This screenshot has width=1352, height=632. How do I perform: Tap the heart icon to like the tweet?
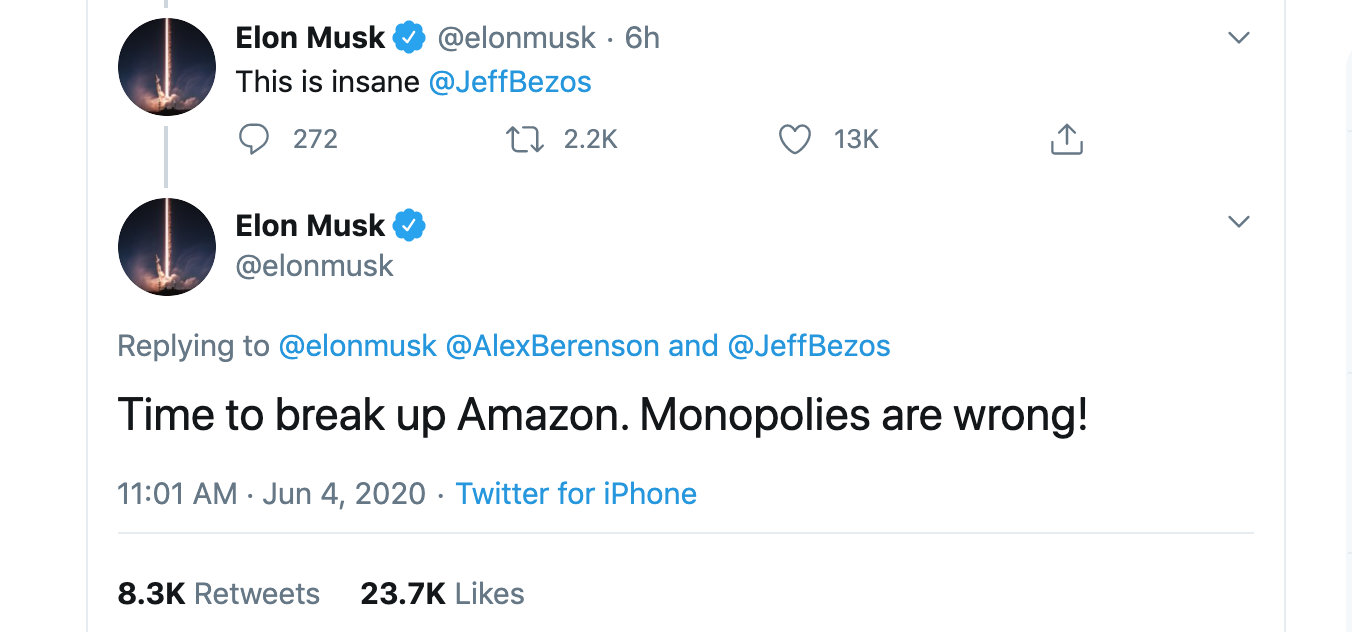pyautogui.click(x=795, y=139)
